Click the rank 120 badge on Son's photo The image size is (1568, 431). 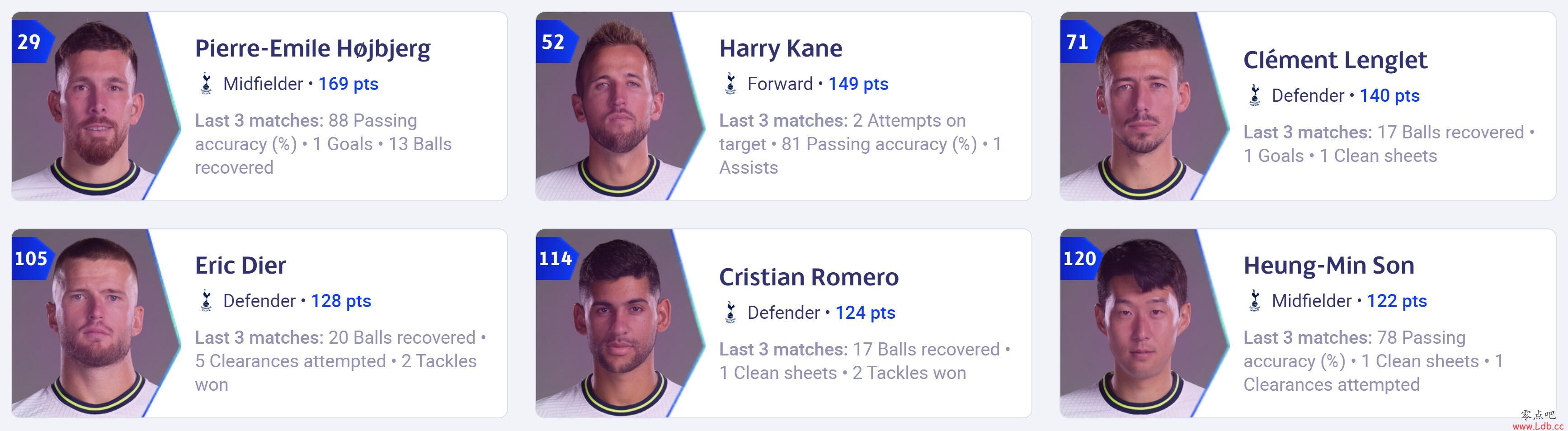pos(1079,259)
